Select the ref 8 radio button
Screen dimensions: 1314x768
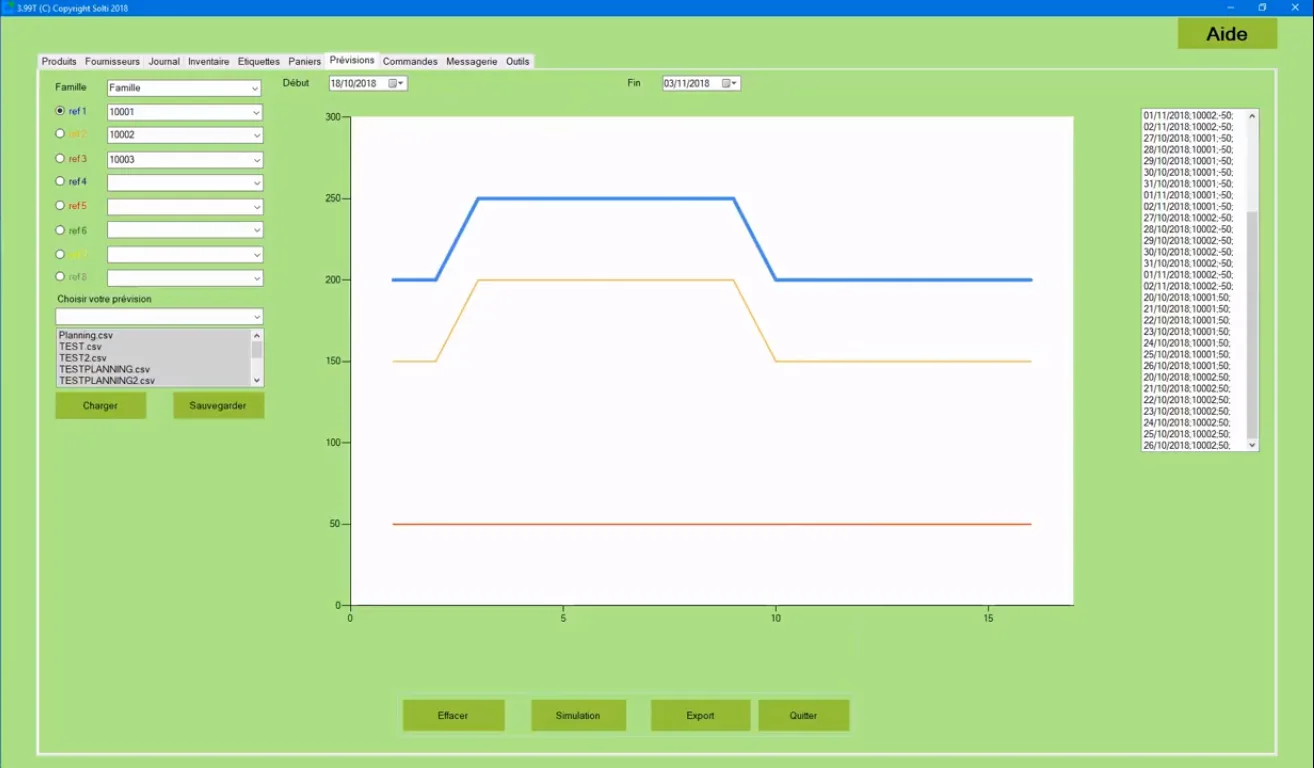(x=60, y=276)
